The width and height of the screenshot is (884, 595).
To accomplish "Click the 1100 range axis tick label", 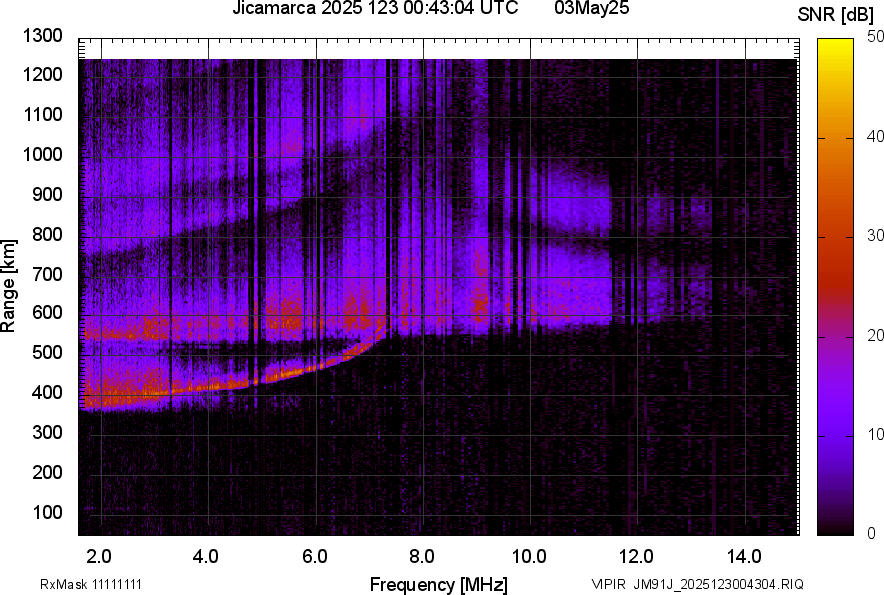I will click(x=42, y=114).
